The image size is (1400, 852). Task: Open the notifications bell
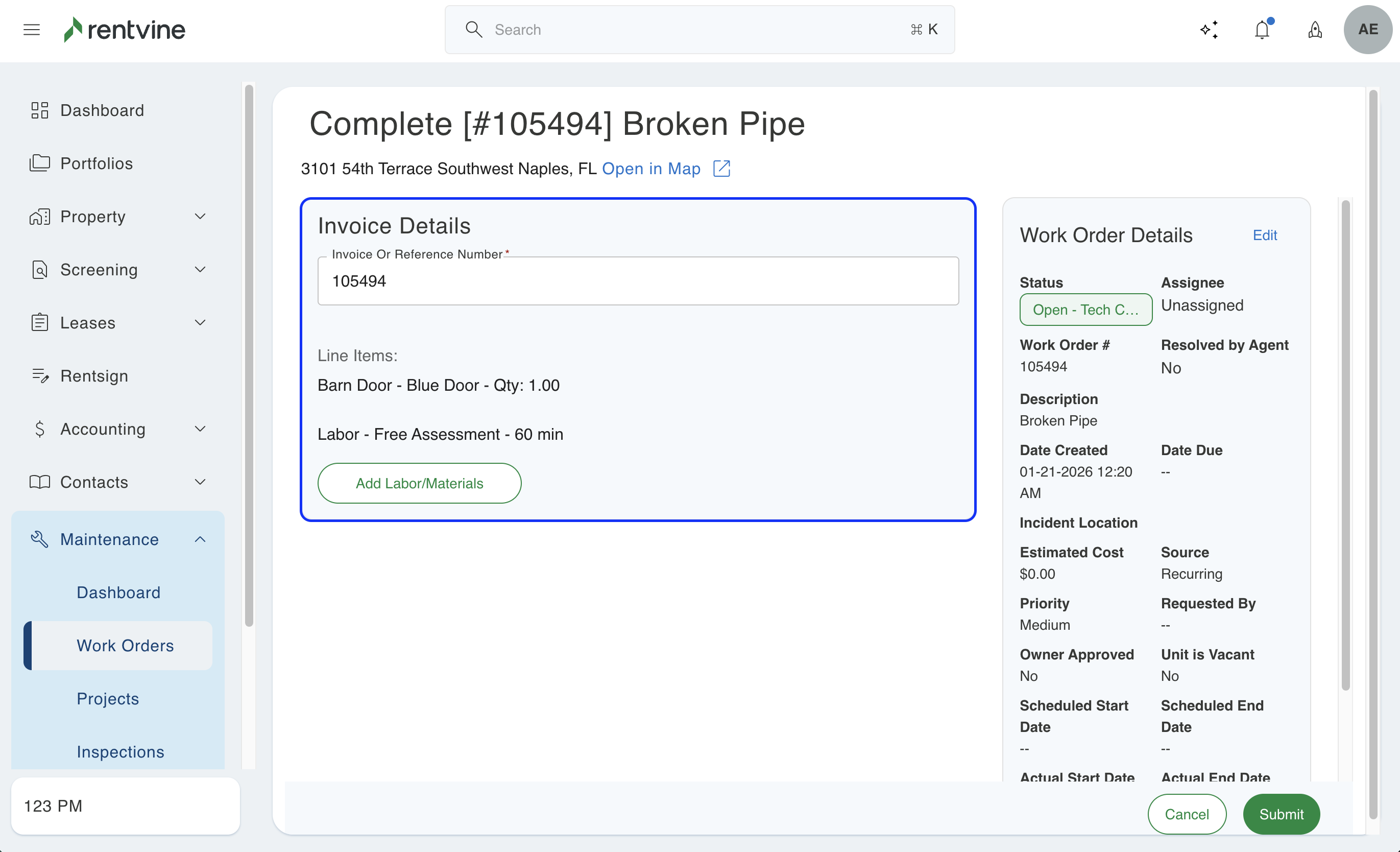pyautogui.click(x=1262, y=30)
